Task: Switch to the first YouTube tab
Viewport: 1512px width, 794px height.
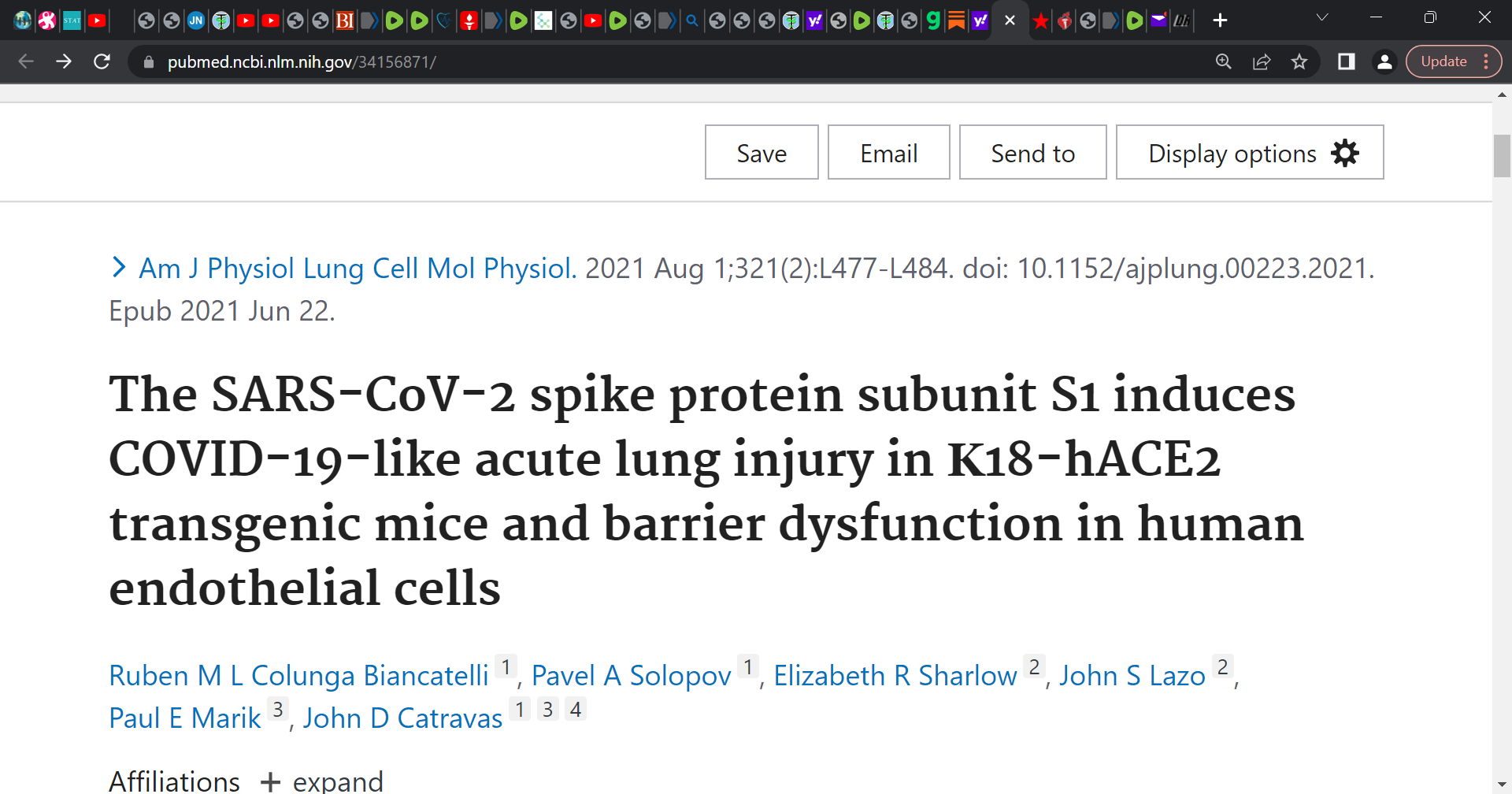Action: pos(97,20)
